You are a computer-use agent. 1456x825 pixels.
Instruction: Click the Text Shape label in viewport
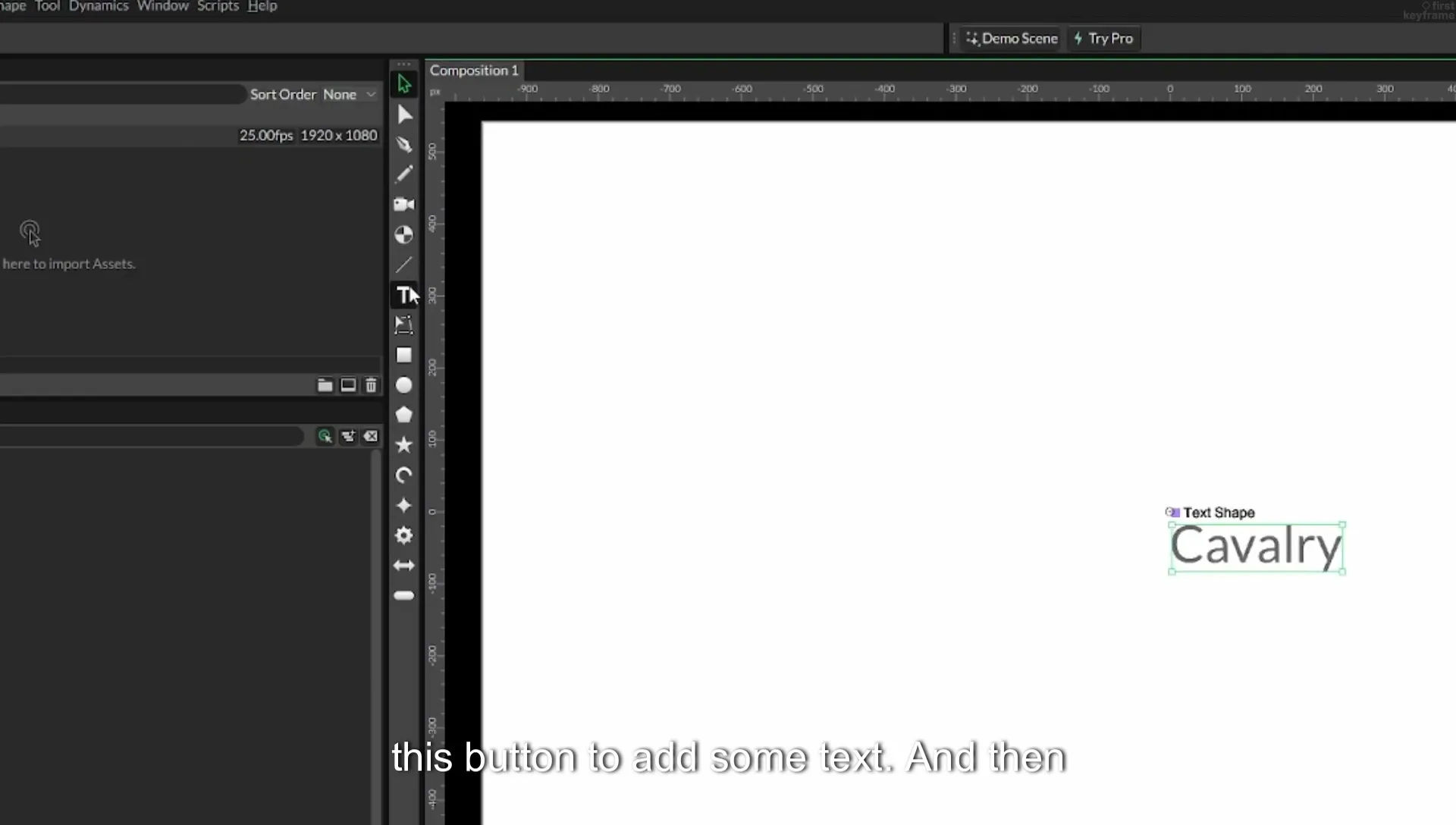pyautogui.click(x=1219, y=513)
